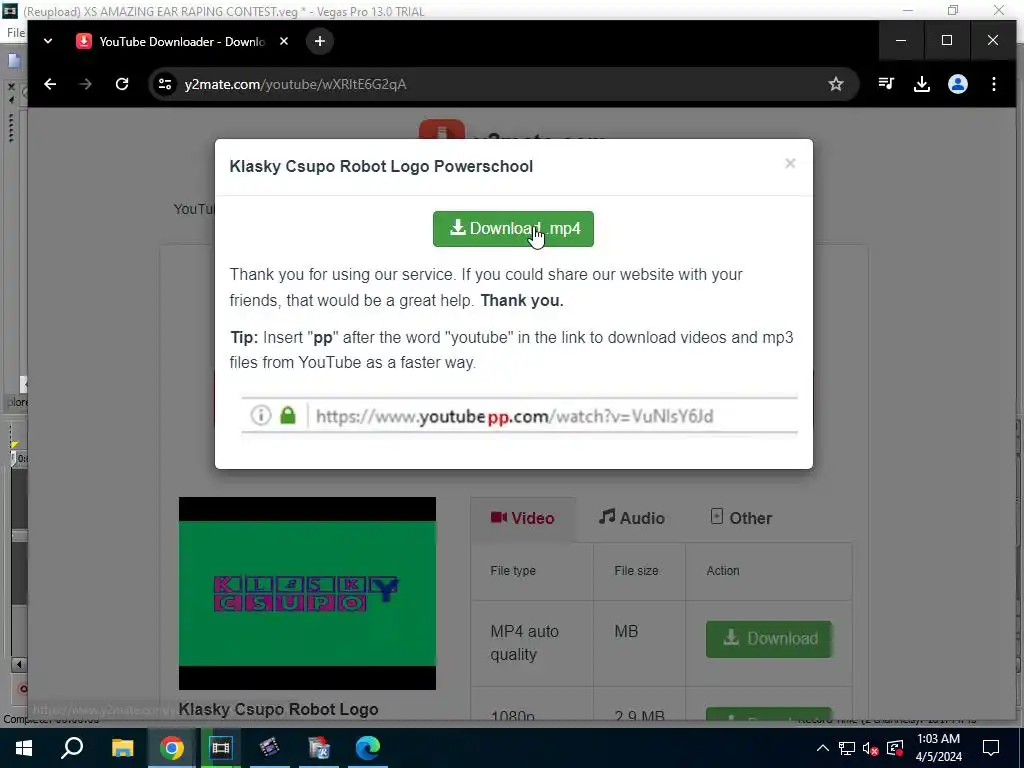Show hidden system tray icons
Image resolution: width=1024 pixels, height=768 pixels.
[x=823, y=748]
